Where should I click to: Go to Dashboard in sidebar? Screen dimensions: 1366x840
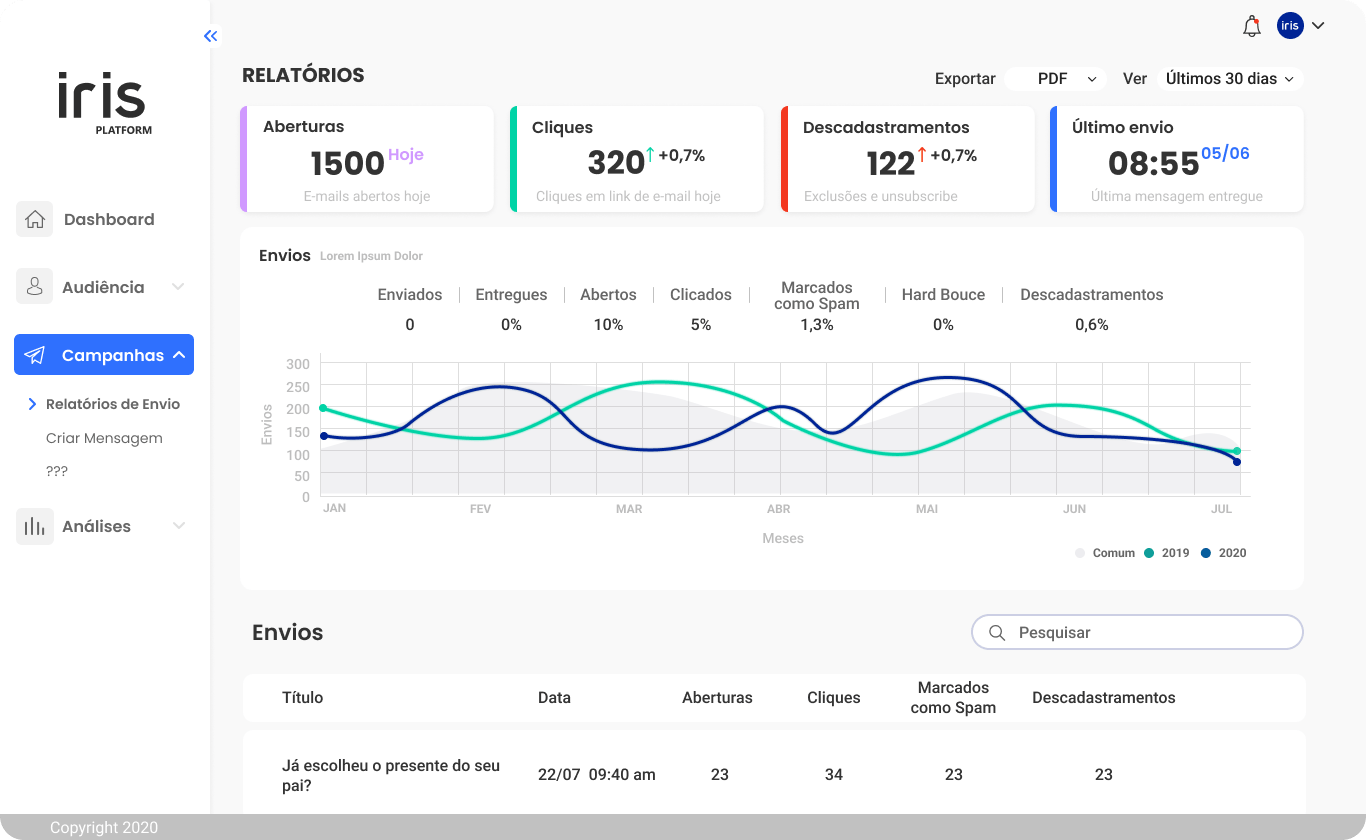click(109, 219)
